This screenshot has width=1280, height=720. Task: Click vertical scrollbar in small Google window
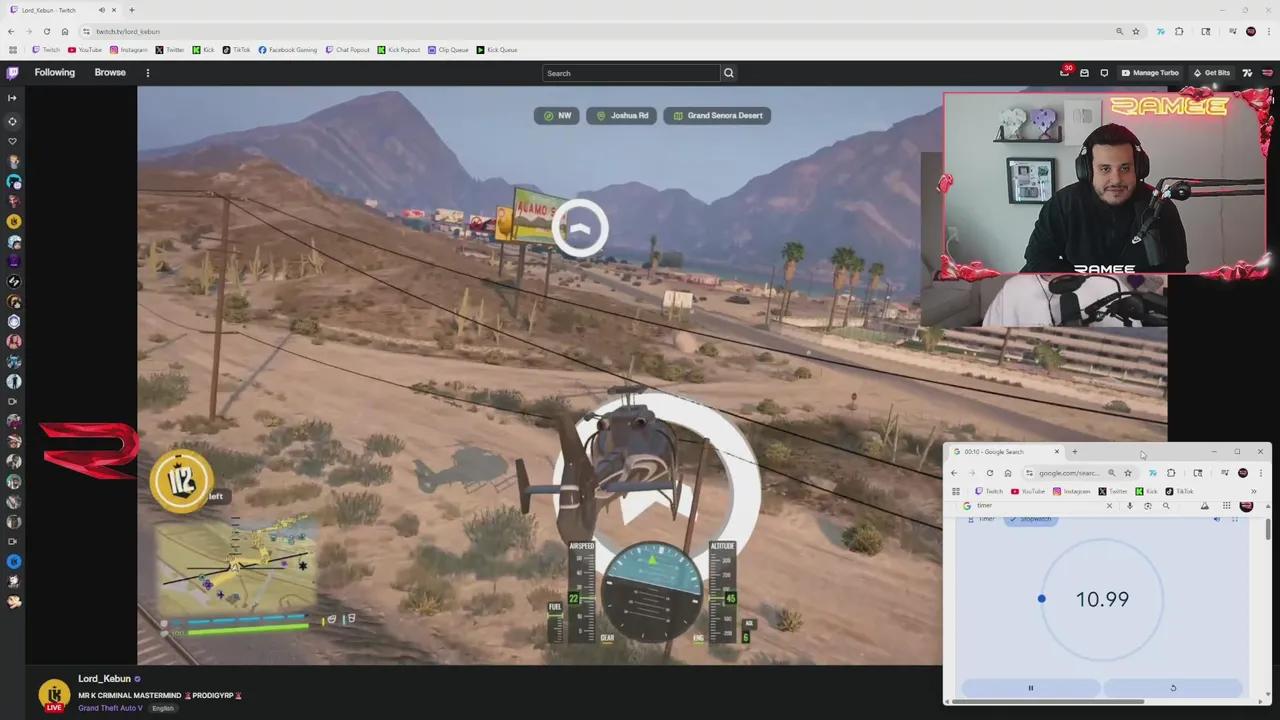tap(1268, 530)
